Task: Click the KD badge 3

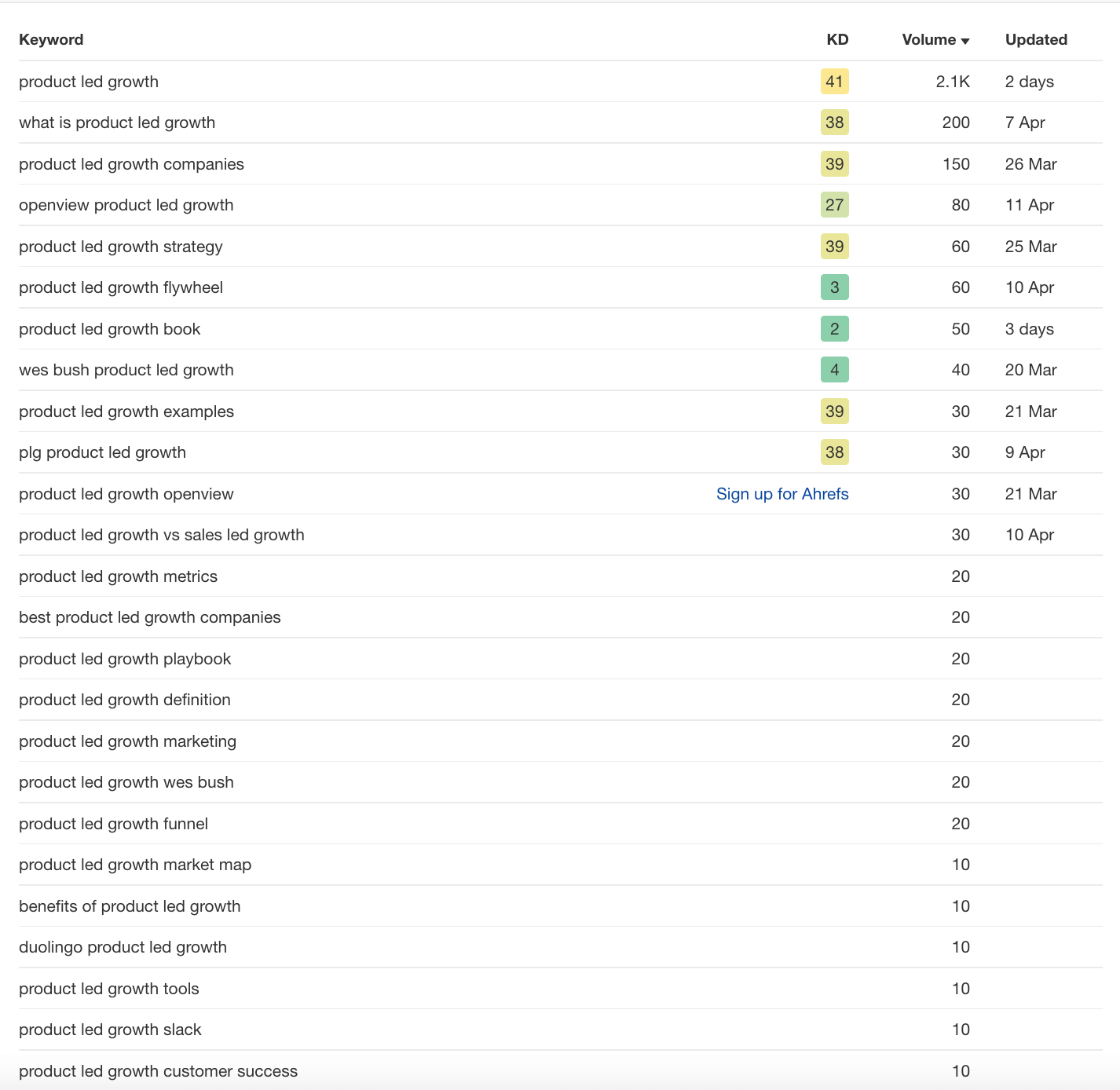Action: 835,287
